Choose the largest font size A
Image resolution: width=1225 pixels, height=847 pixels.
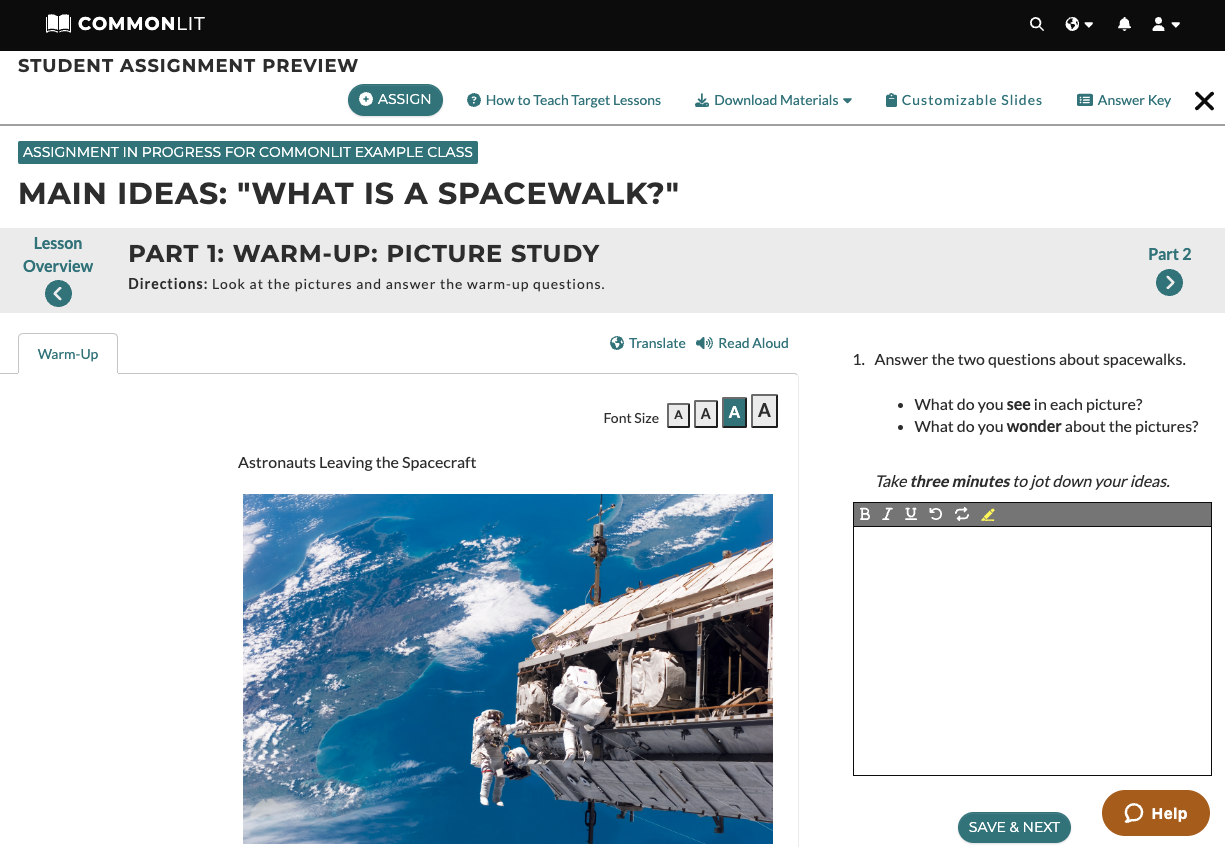click(x=764, y=411)
